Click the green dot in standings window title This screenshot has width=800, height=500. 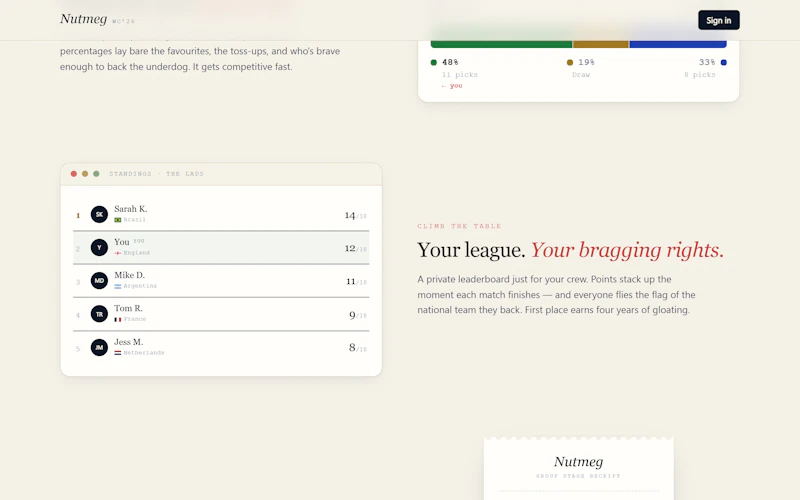tap(96, 174)
